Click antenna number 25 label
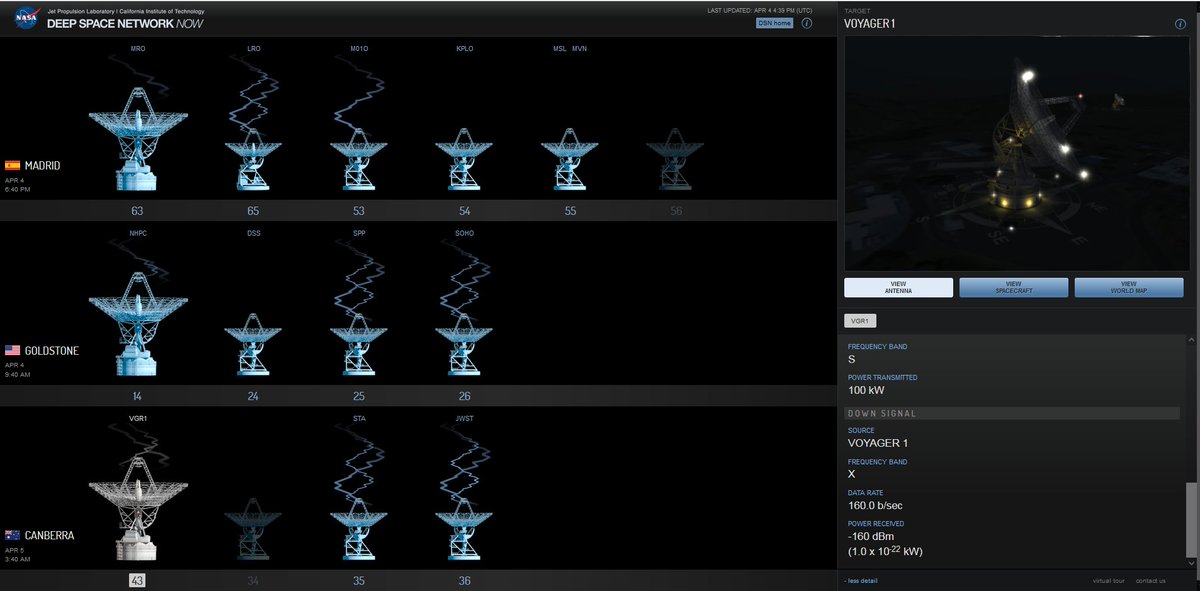 click(x=359, y=396)
